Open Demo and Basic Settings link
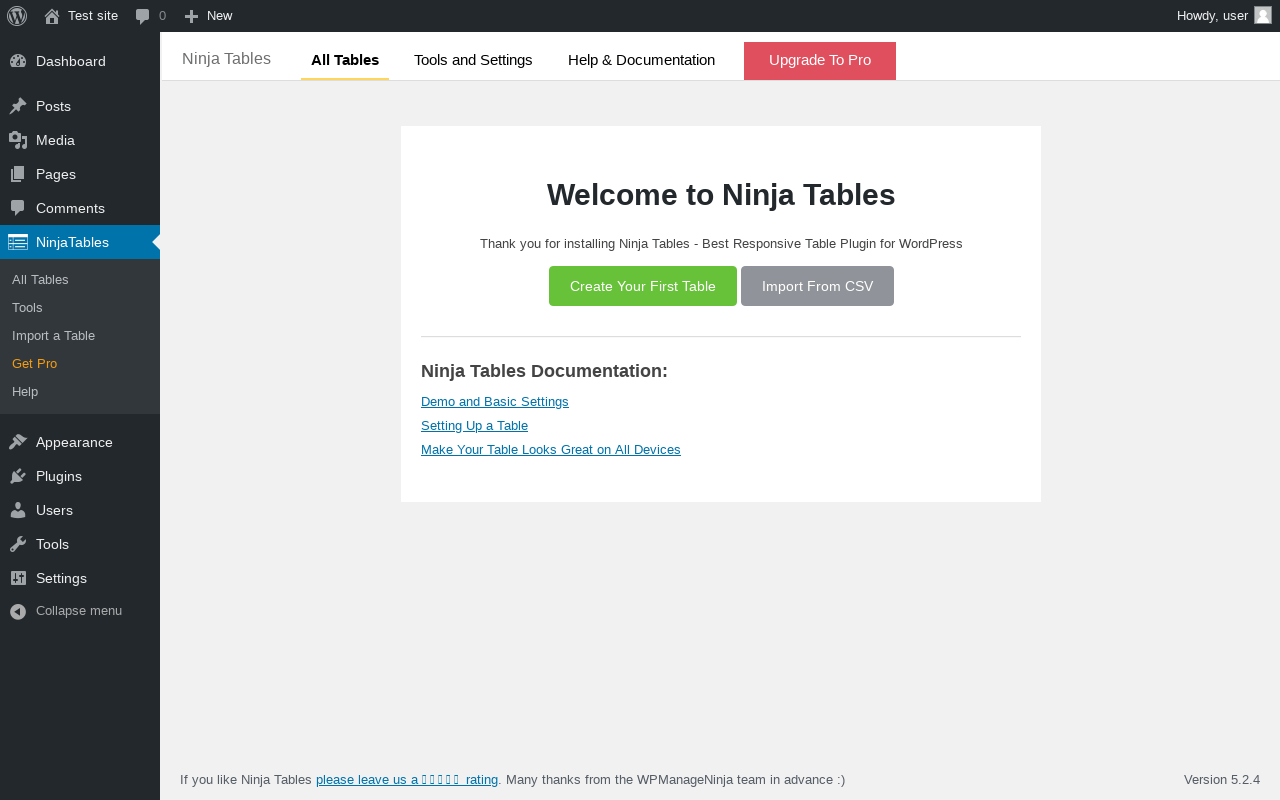 click(x=495, y=401)
